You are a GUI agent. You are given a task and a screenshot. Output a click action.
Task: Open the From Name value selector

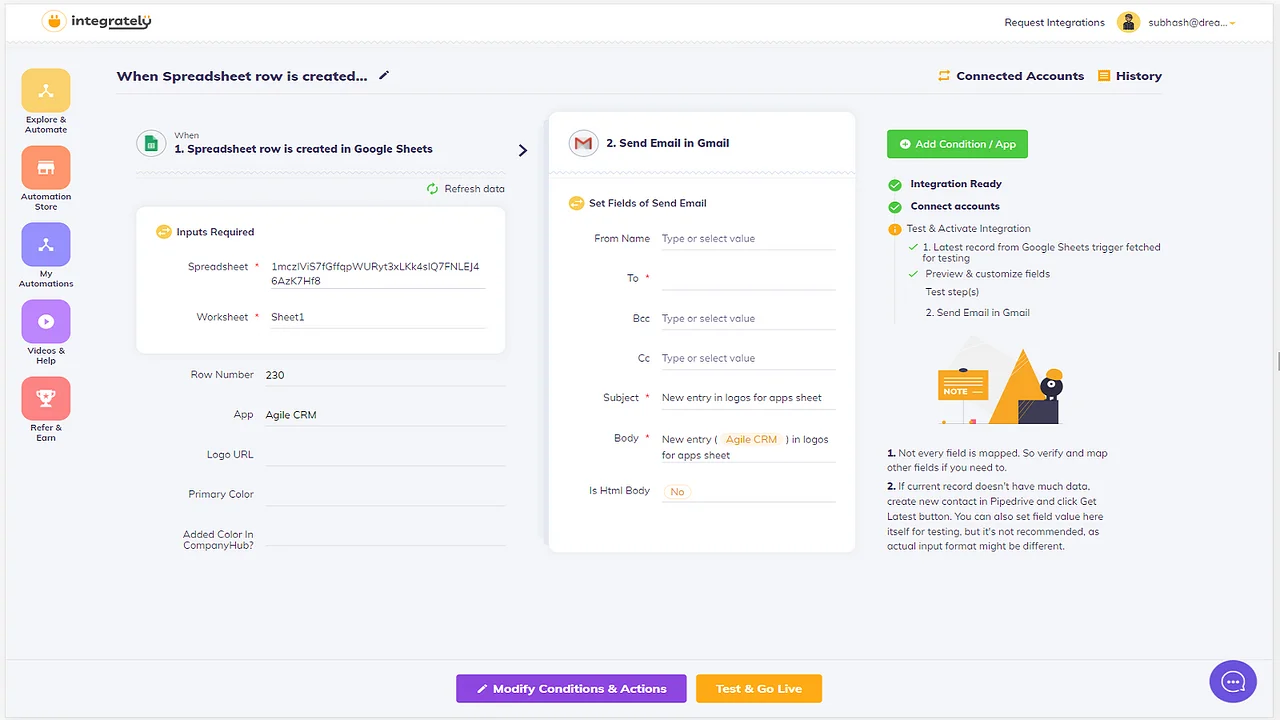pyautogui.click(x=747, y=238)
